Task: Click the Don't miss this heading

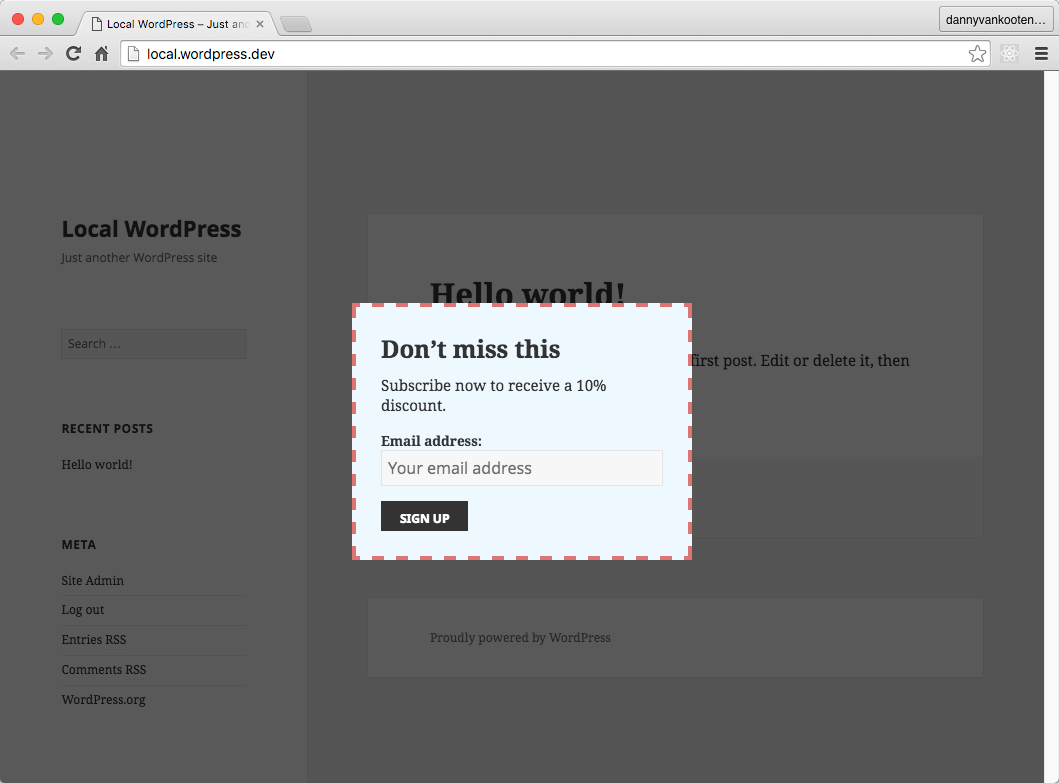Action: [471, 349]
